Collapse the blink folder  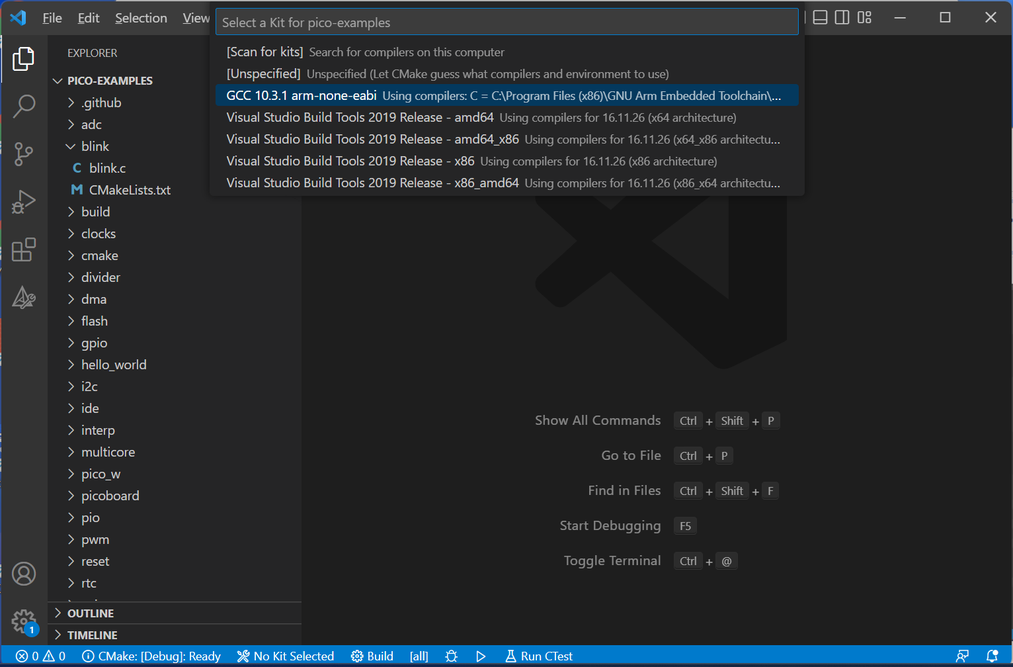pyautogui.click(x=174, y=147)
